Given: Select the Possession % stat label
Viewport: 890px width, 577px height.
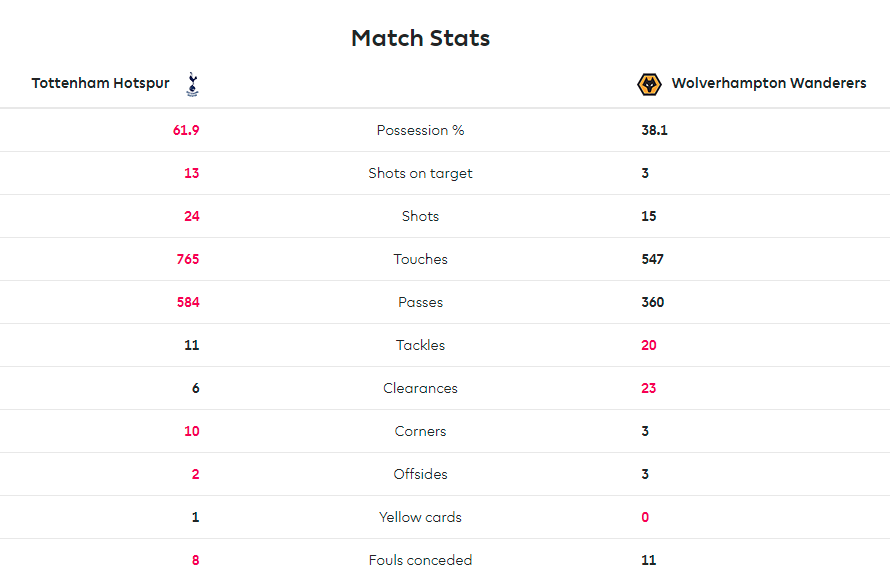Looking at the screenshot, I should [420, 130].
